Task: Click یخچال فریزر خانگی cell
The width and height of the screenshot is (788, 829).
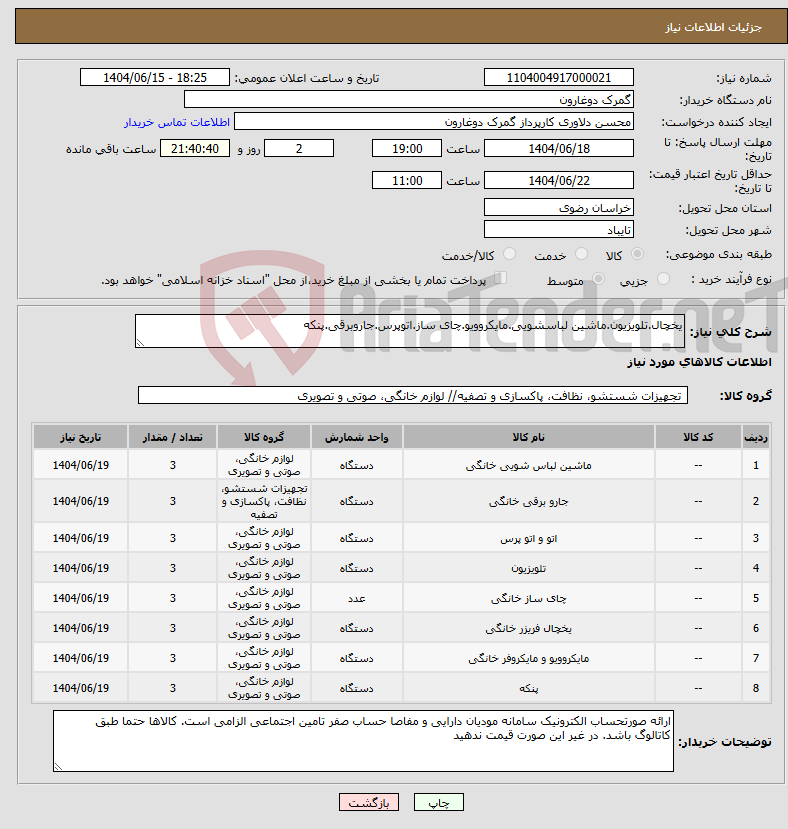Action: 529,629
